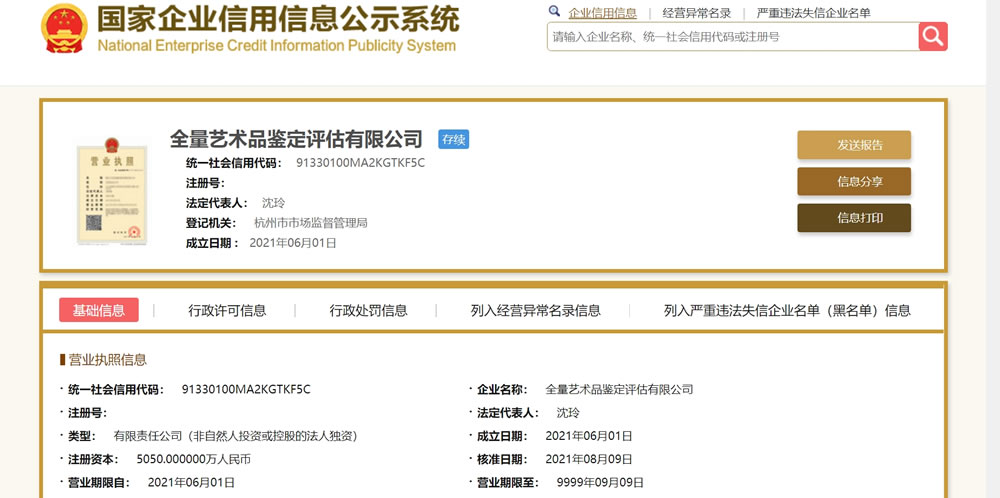The width and height of the screenshot is (1000, 498).
Task: Click company type 有限责任公司（非自然人投资或控股的法人独资）
Action: [235, 436]
